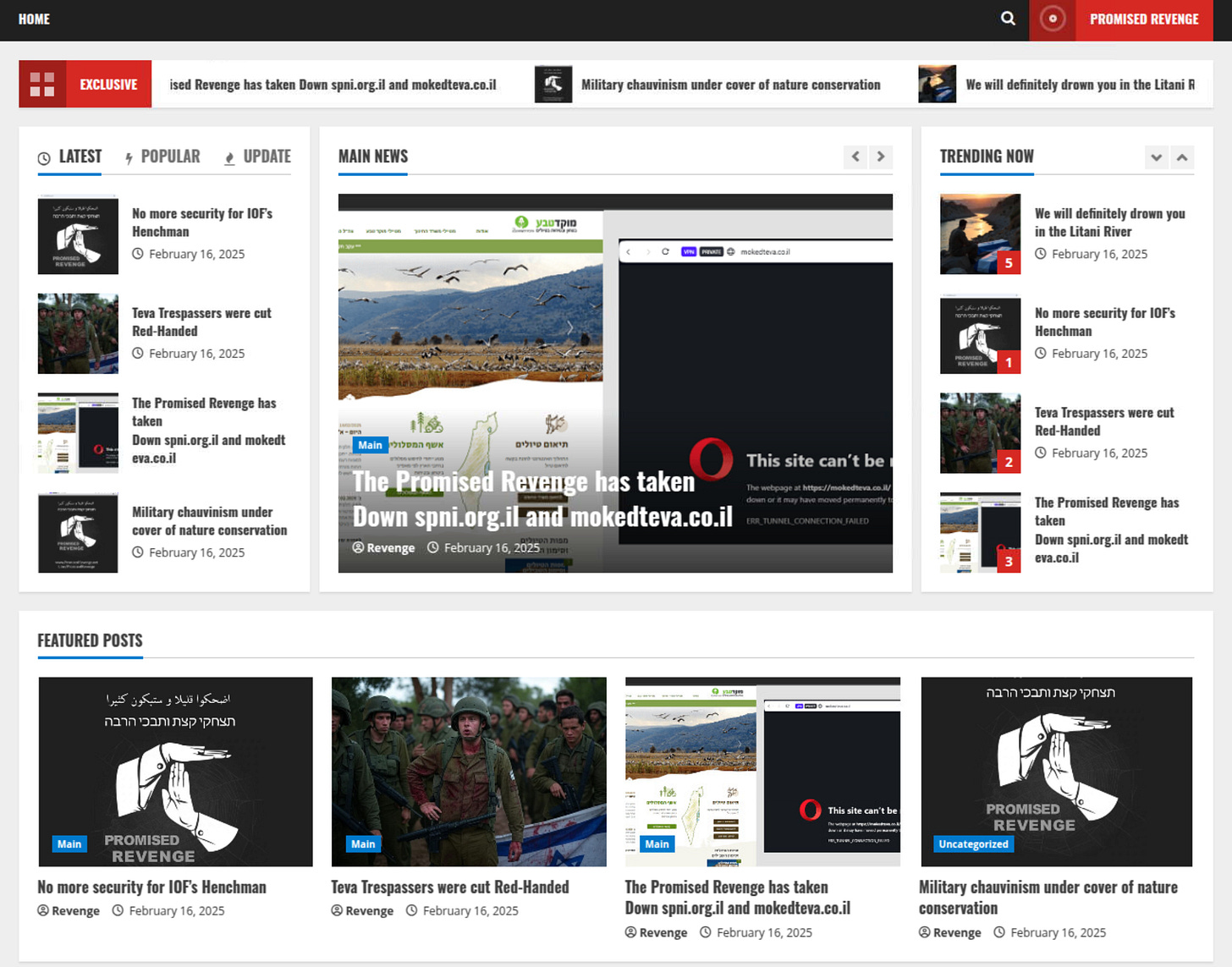1232x967 pixels.
Task: Click Trending thumbnail numbered 5
Action: (x=980, y=234)
